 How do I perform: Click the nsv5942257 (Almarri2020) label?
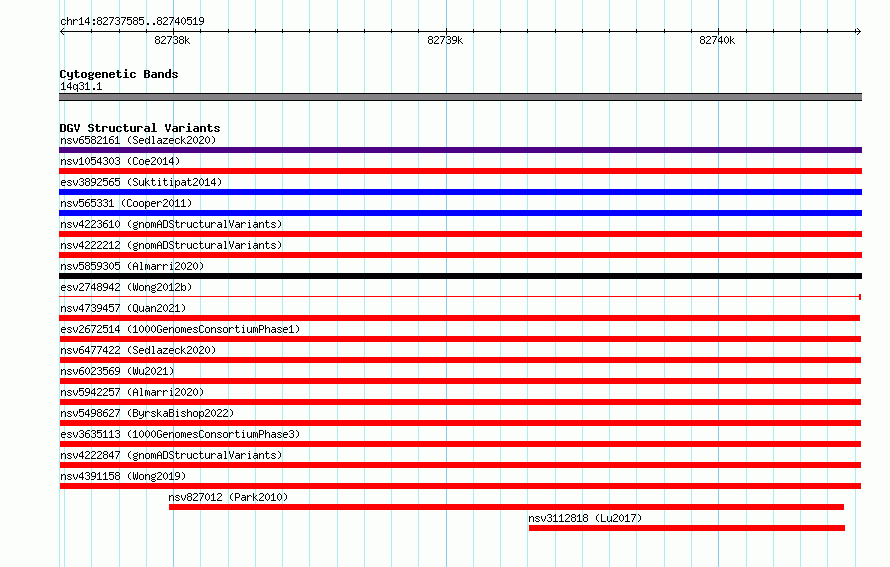click(132, 392)
